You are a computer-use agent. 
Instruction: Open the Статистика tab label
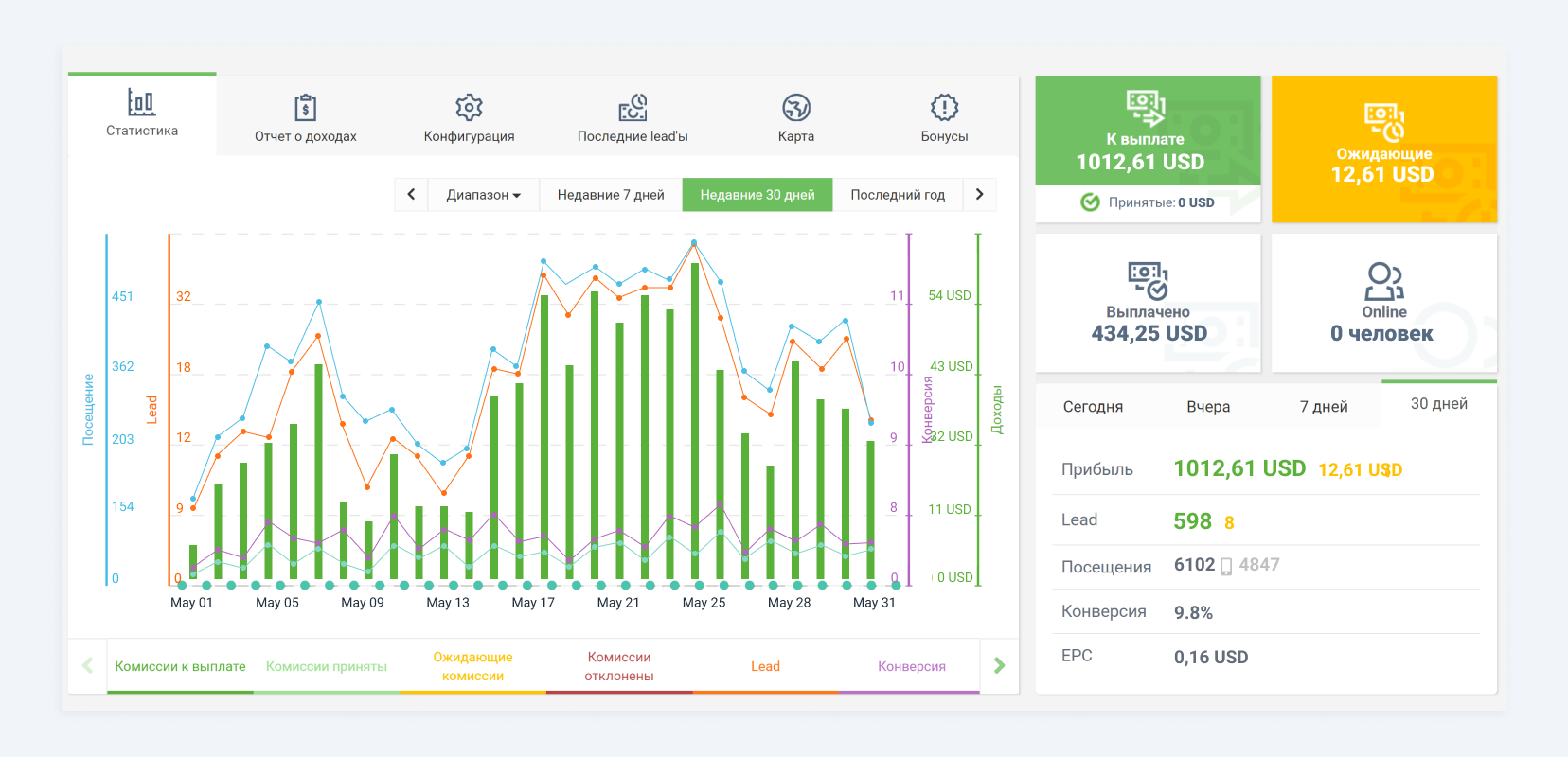[142, 131]
